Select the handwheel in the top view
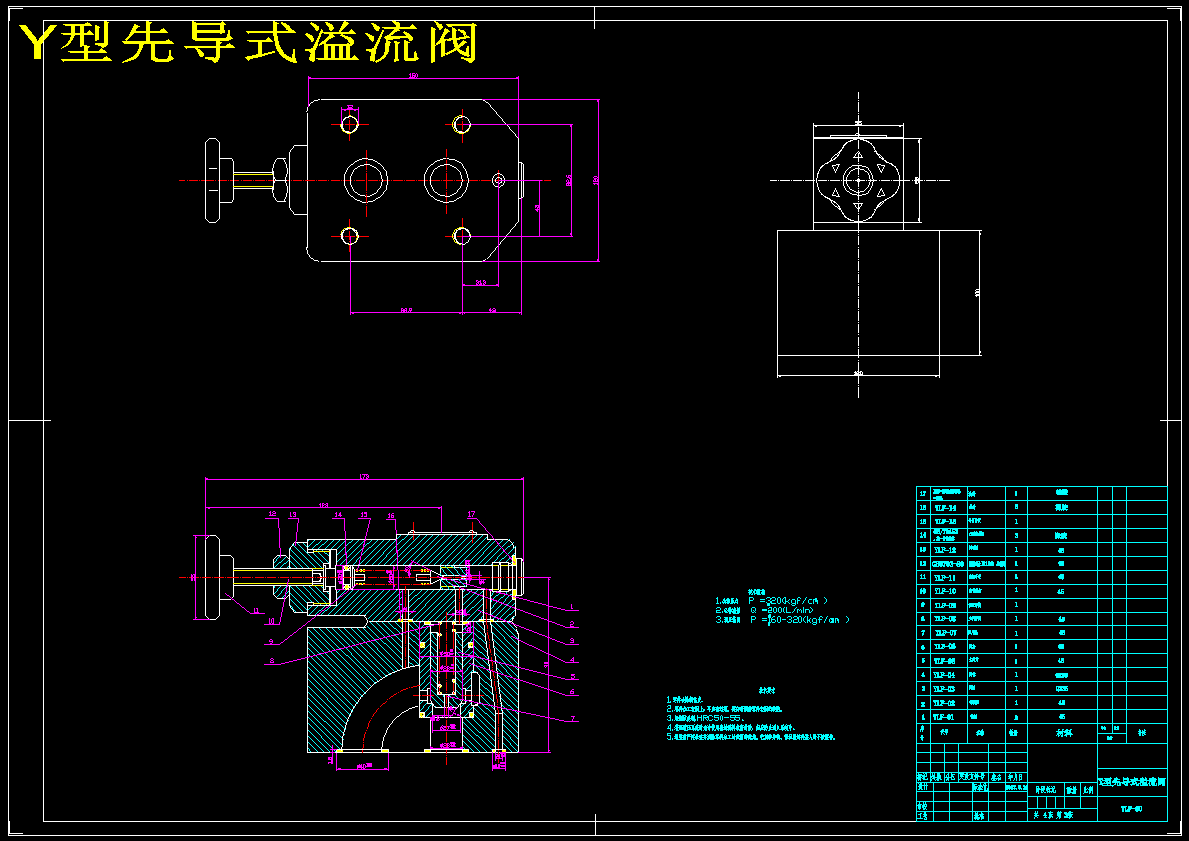Screen dimensions: 1189x841 click(220, 180)
